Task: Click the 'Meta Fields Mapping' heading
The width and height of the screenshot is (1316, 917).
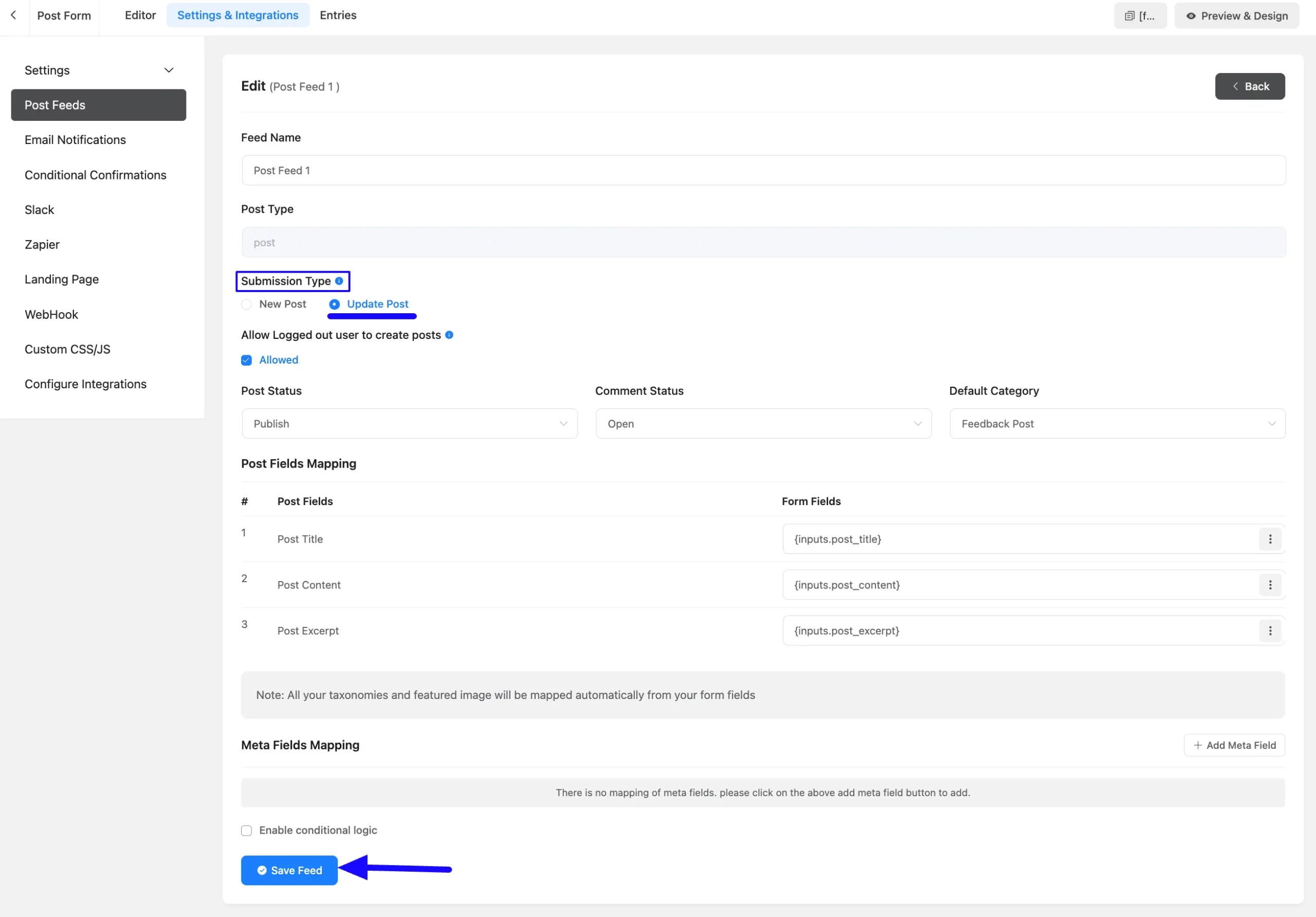Action: (x=300, y=746)
